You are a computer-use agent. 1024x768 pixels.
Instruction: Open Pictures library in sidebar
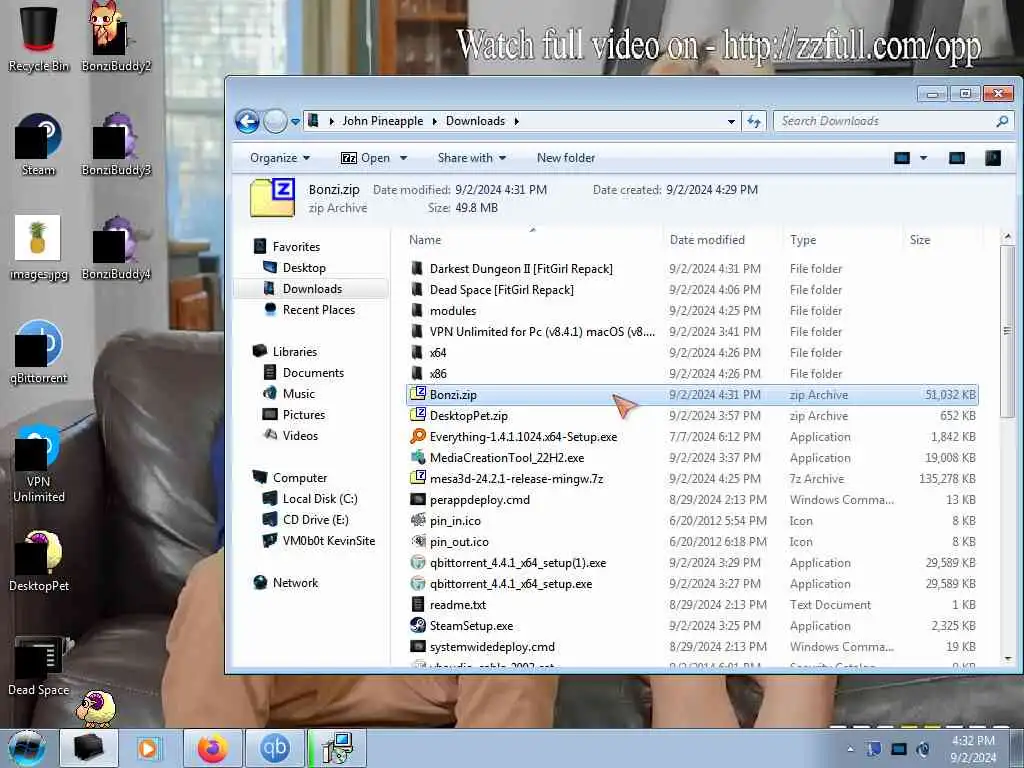coord(304,414)
